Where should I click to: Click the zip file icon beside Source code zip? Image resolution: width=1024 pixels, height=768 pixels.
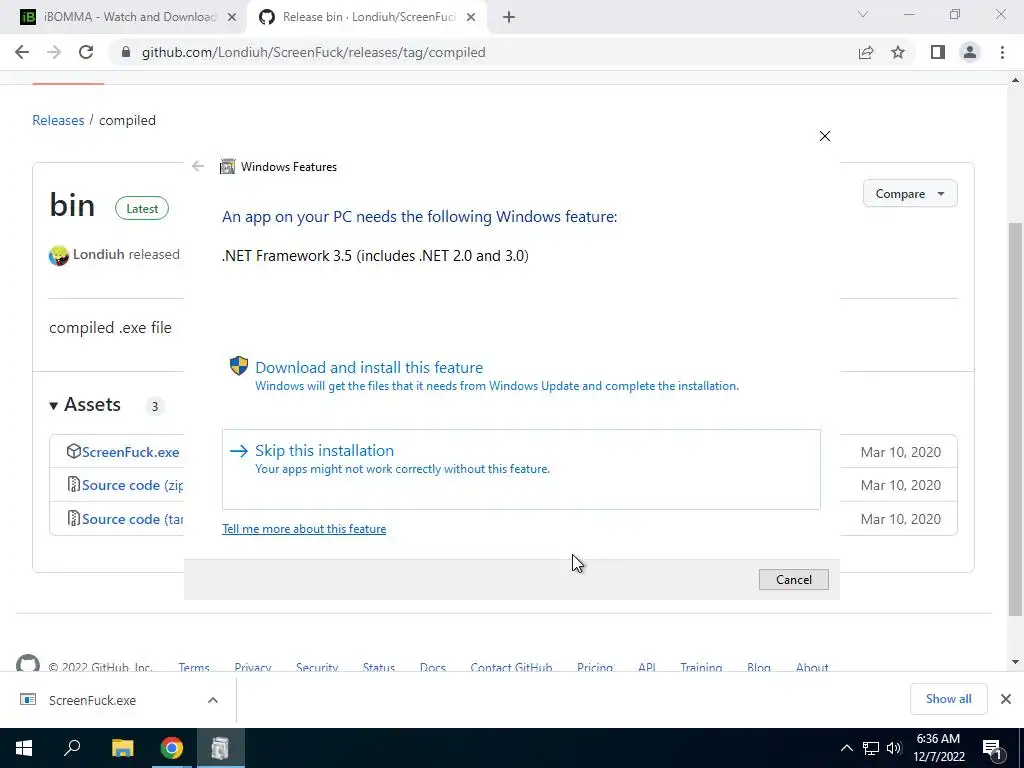73,485
